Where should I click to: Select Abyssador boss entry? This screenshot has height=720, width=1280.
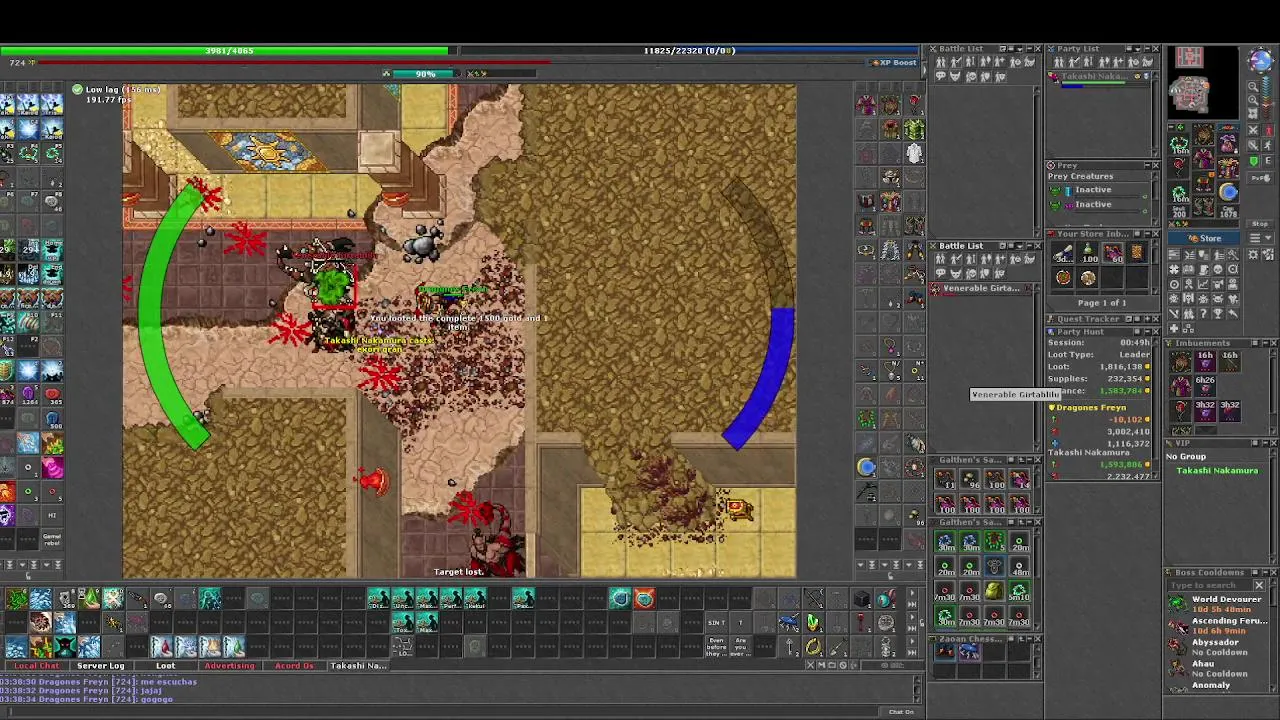1218,647
